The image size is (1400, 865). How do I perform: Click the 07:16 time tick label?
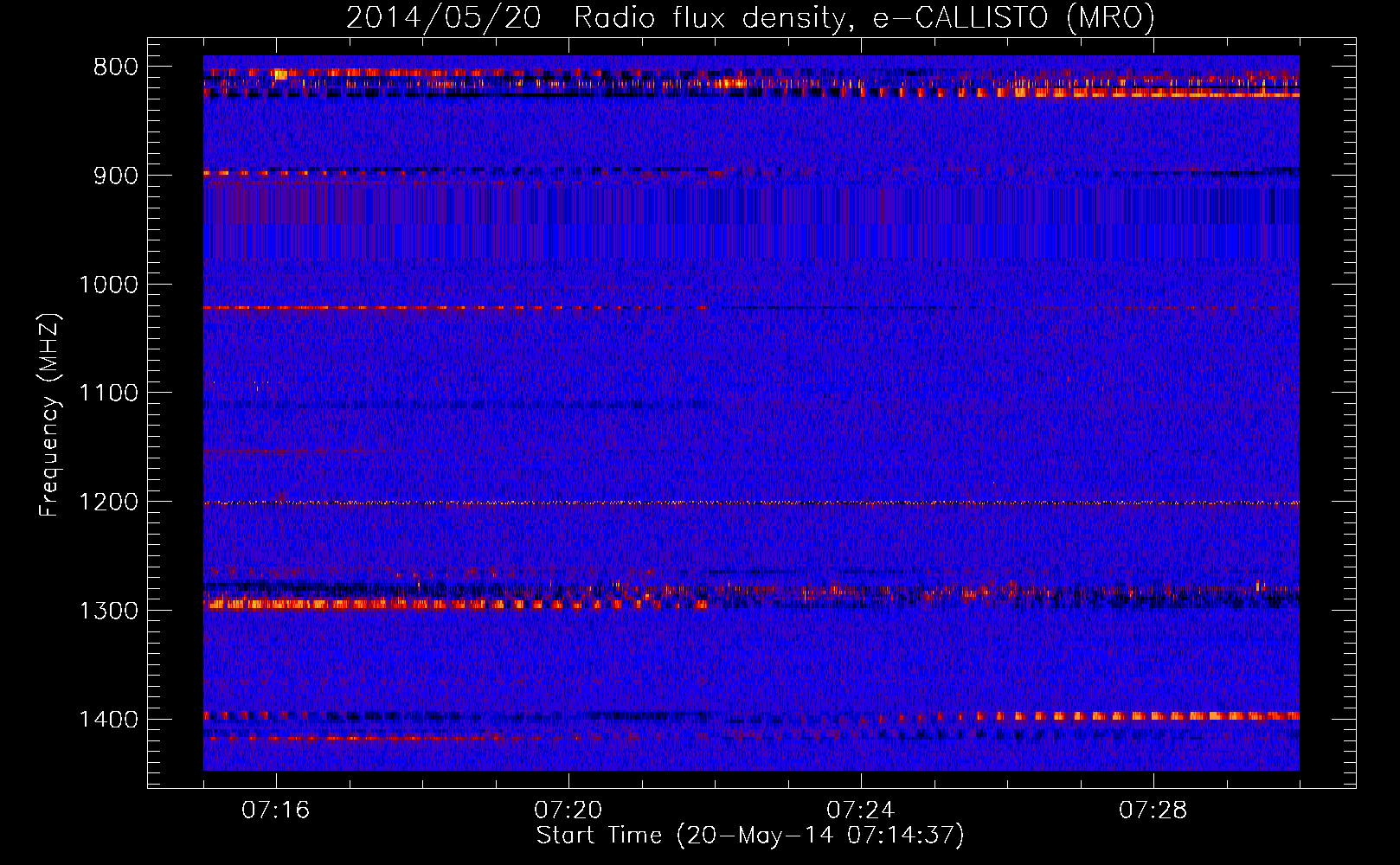pyautogui.click(x=276, y=811)
